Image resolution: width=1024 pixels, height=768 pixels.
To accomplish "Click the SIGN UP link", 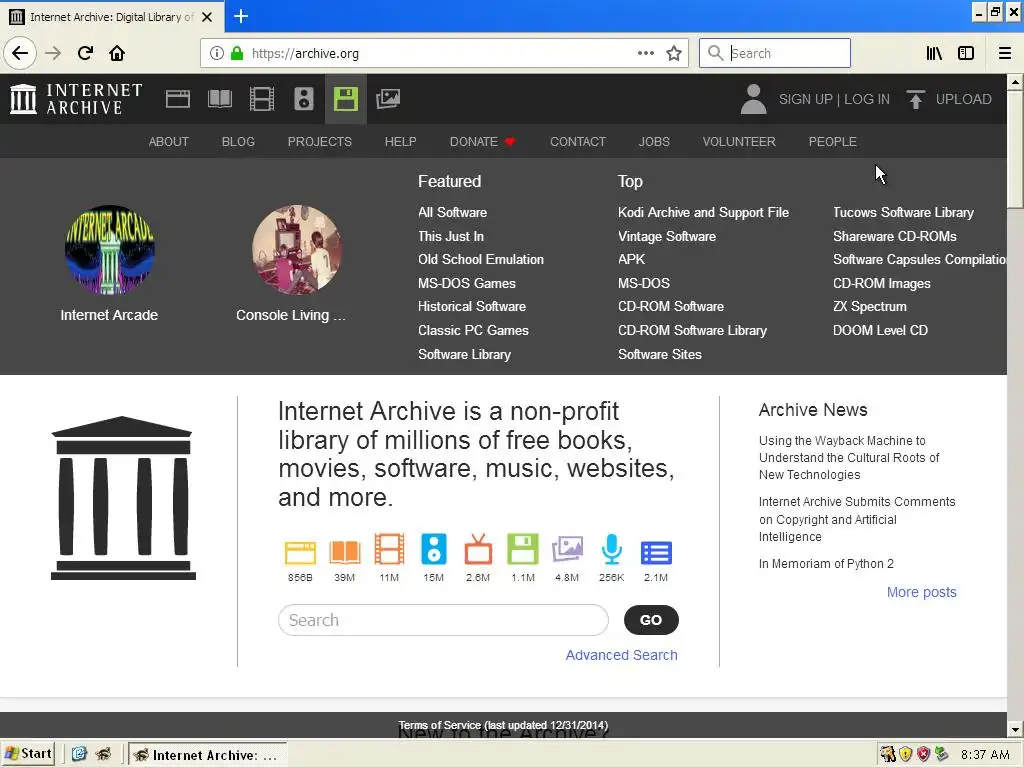I will click(x=805, y=99).
